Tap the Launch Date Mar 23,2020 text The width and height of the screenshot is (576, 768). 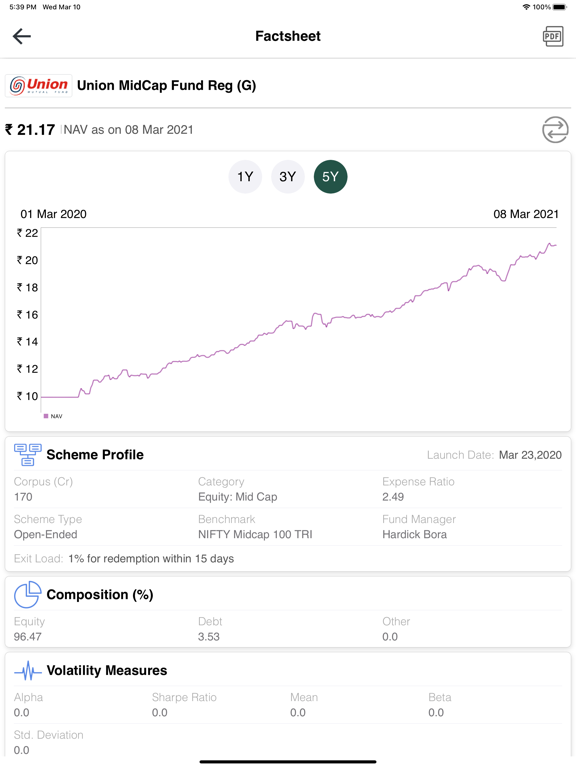point(530,455)
